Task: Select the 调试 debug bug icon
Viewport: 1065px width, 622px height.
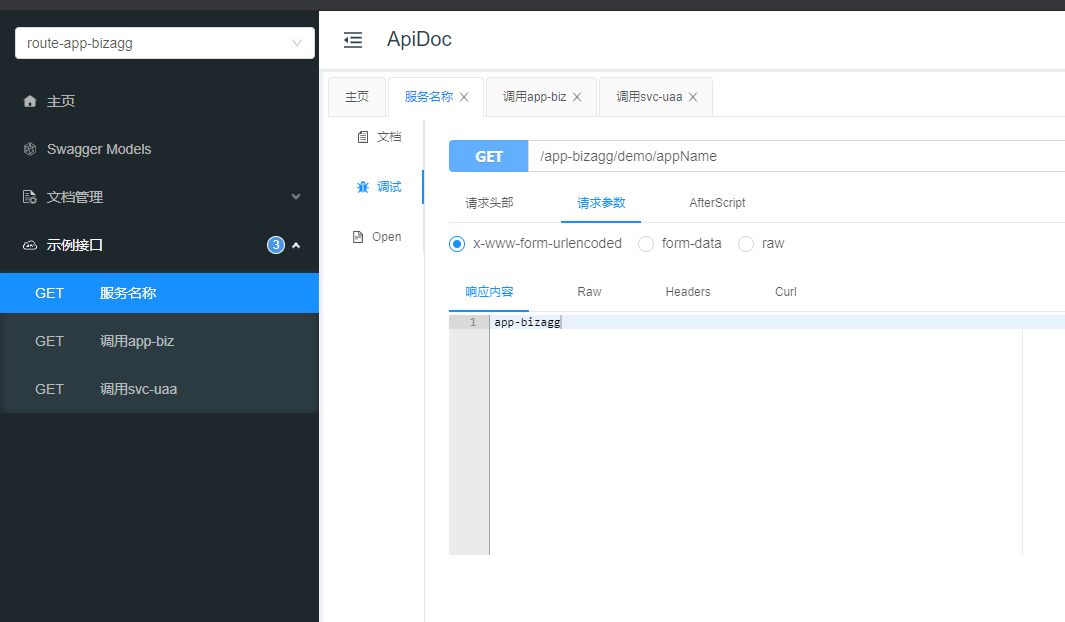Action: click(x=362, y=187)
